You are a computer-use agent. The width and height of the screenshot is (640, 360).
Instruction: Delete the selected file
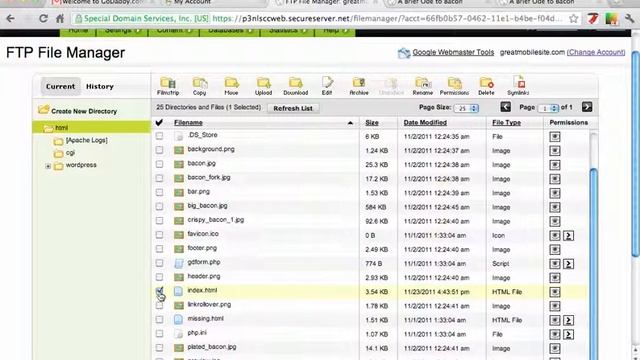[486, 86]
